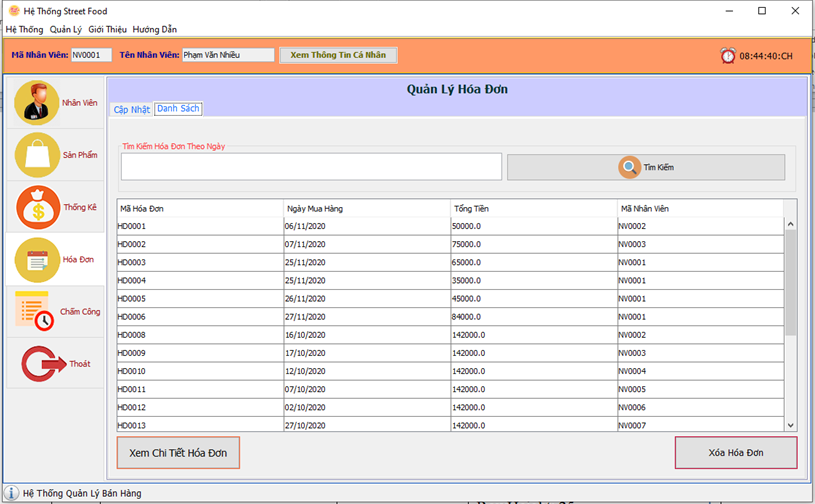Focus the invoice date search field

311,166
